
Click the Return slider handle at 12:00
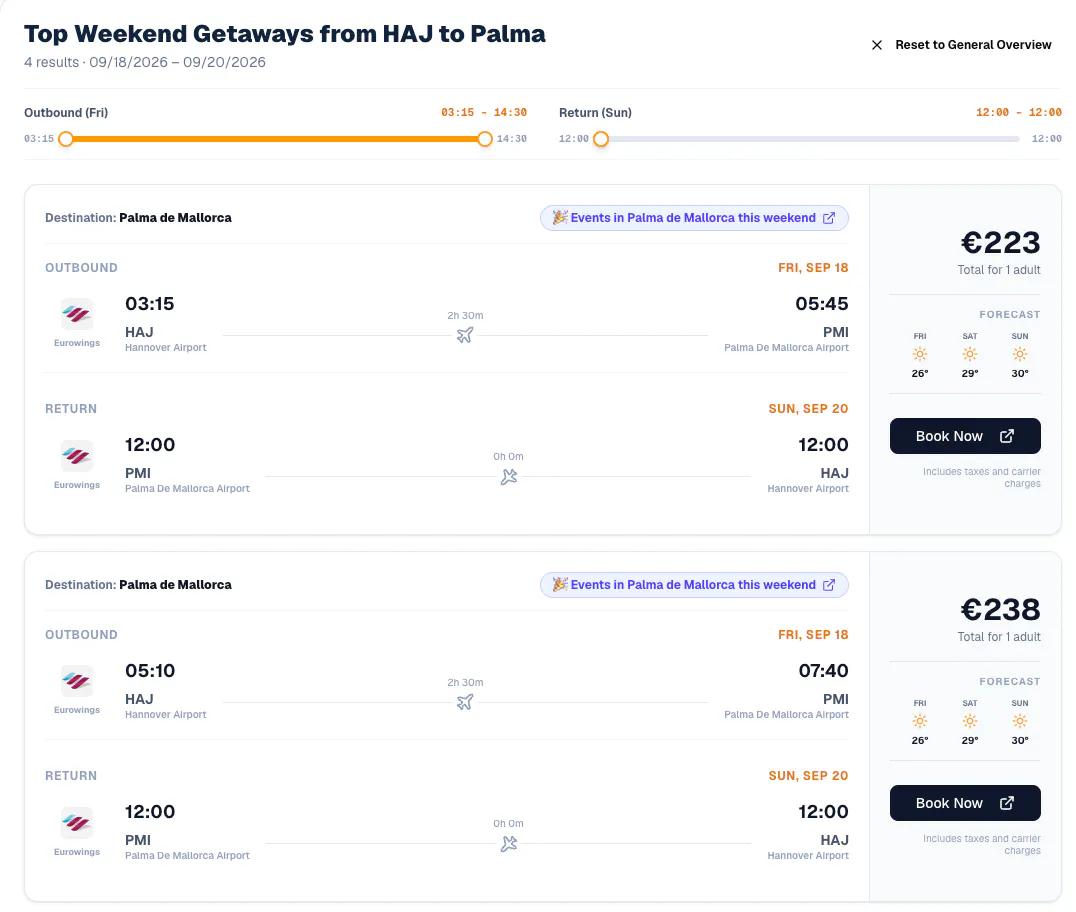tap(601, 139)
